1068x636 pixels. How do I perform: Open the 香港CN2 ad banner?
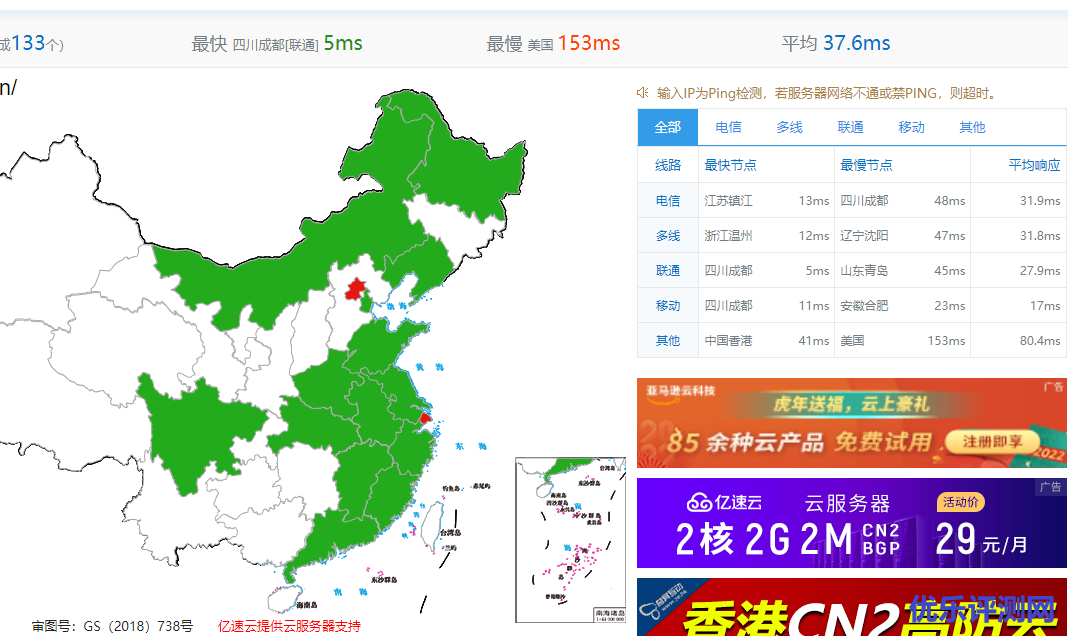point(851,607)
